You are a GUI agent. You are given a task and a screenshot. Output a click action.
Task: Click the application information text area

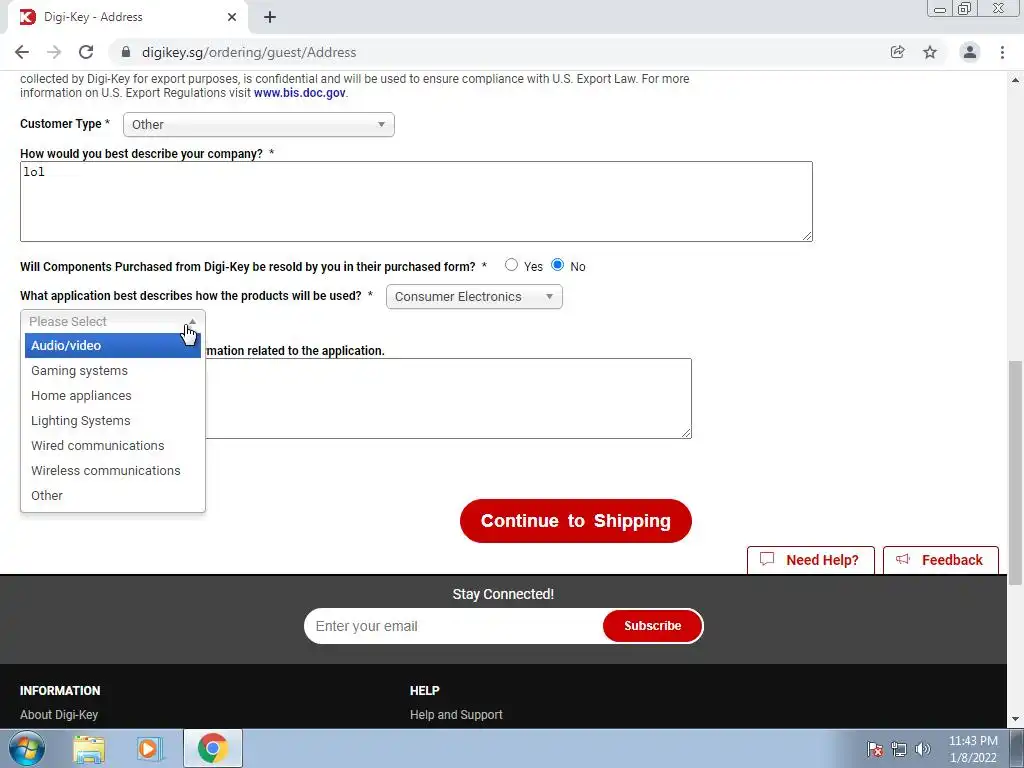[x=449, y=398]
